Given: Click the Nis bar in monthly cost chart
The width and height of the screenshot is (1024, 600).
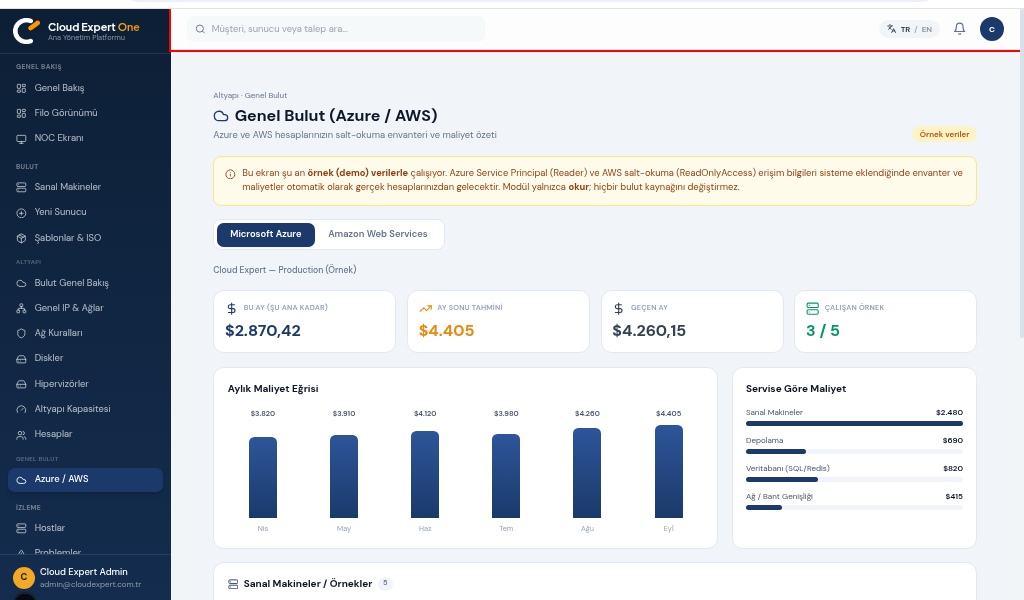Looking at the screenshot, I should 263,477.
